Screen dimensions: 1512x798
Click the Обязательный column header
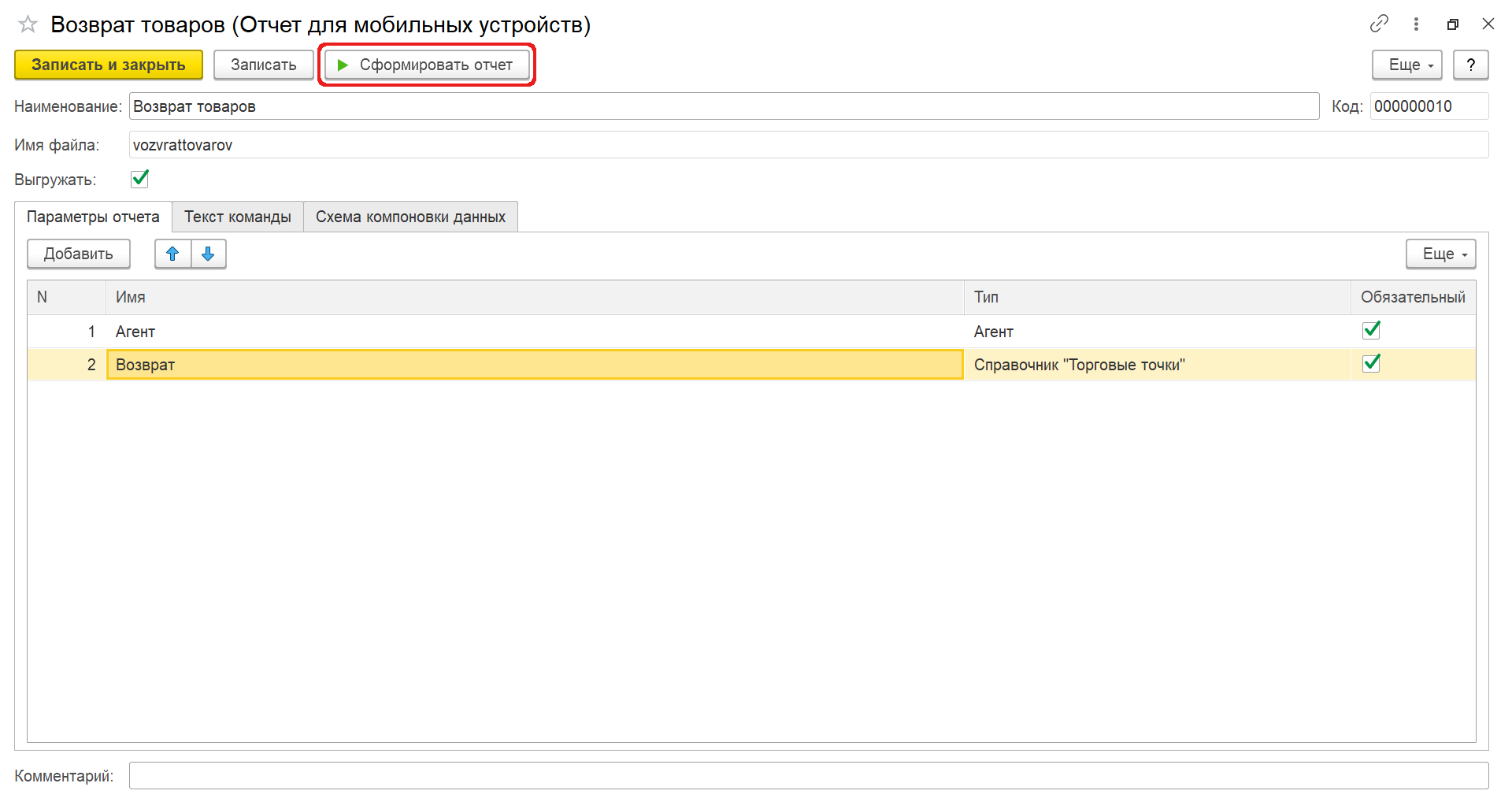coord(1413,297)
